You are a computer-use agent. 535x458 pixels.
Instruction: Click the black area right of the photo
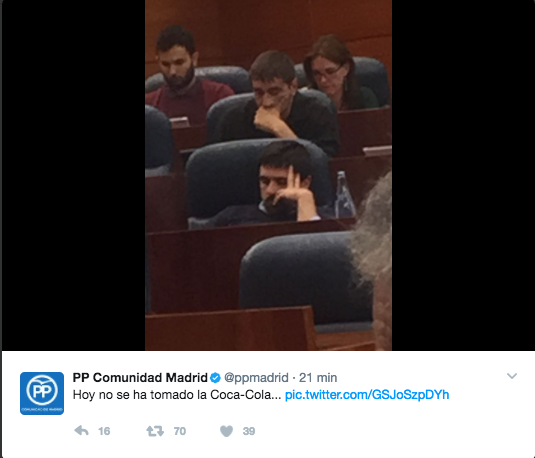pyautogui.click(x=463, y=175)
